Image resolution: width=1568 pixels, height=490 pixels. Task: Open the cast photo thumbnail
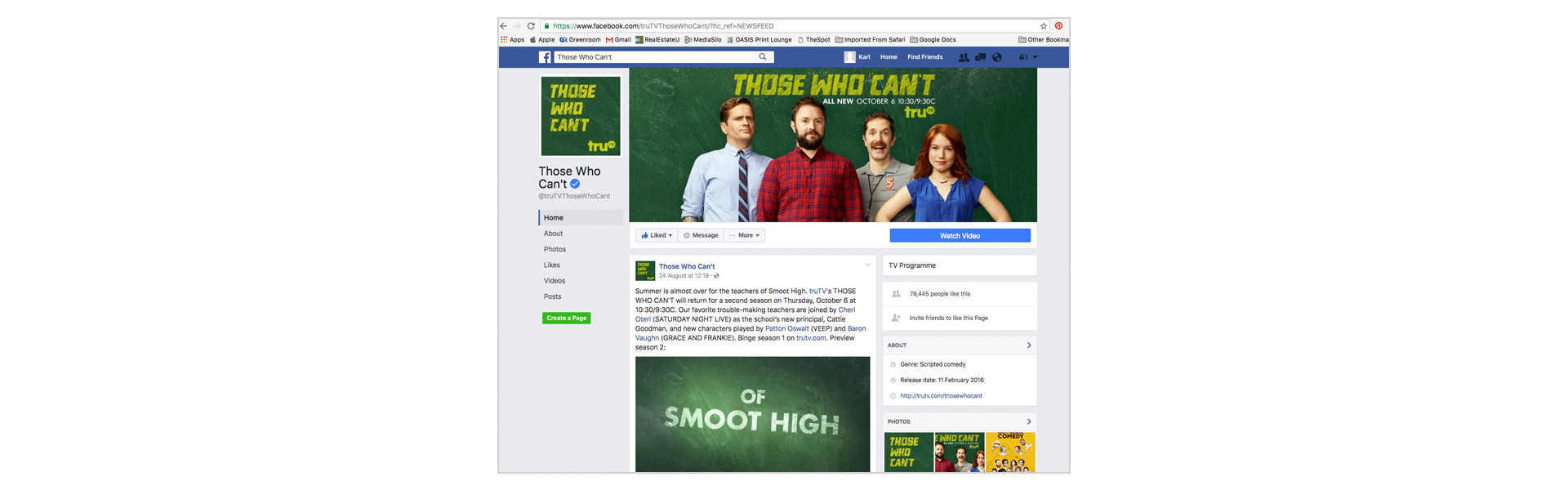[960, 452]
